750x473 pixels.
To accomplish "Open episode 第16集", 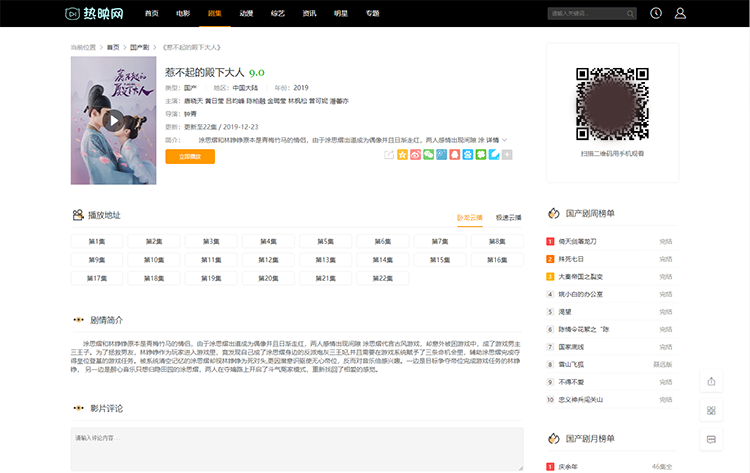I will pyautogui.click(x=497, y=260).
